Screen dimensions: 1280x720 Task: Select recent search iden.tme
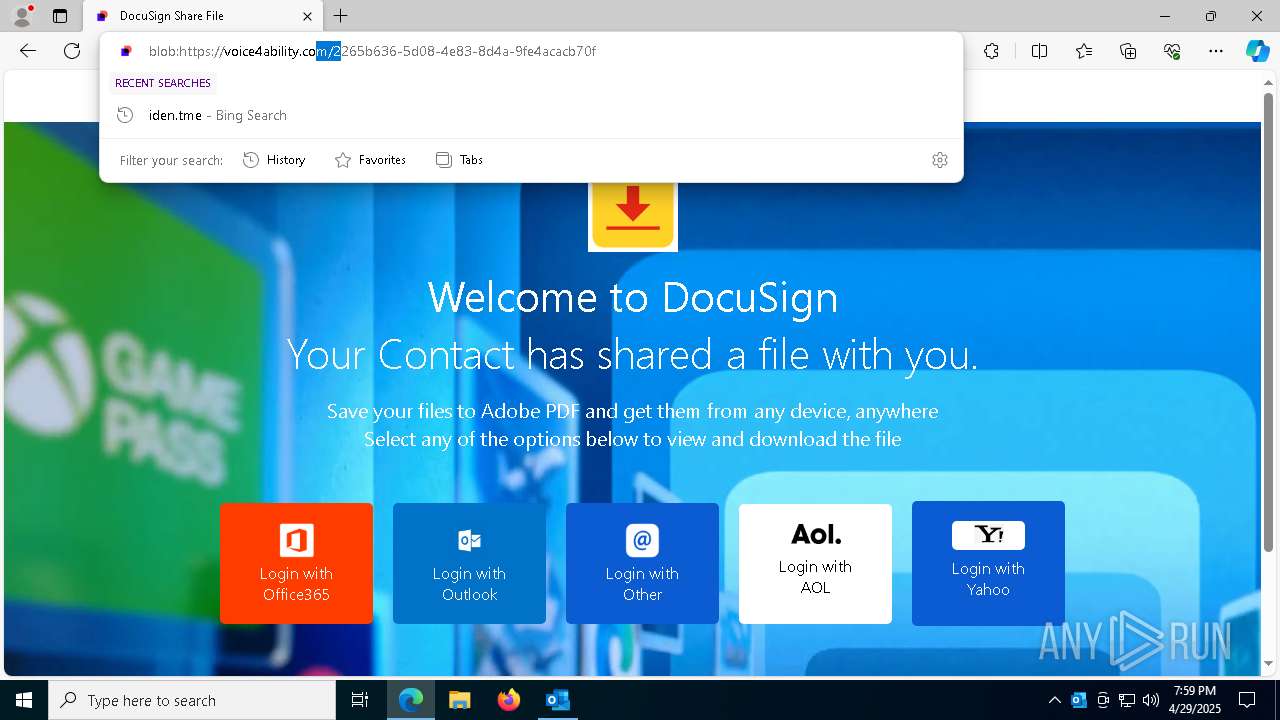click(x=530, y=115)
